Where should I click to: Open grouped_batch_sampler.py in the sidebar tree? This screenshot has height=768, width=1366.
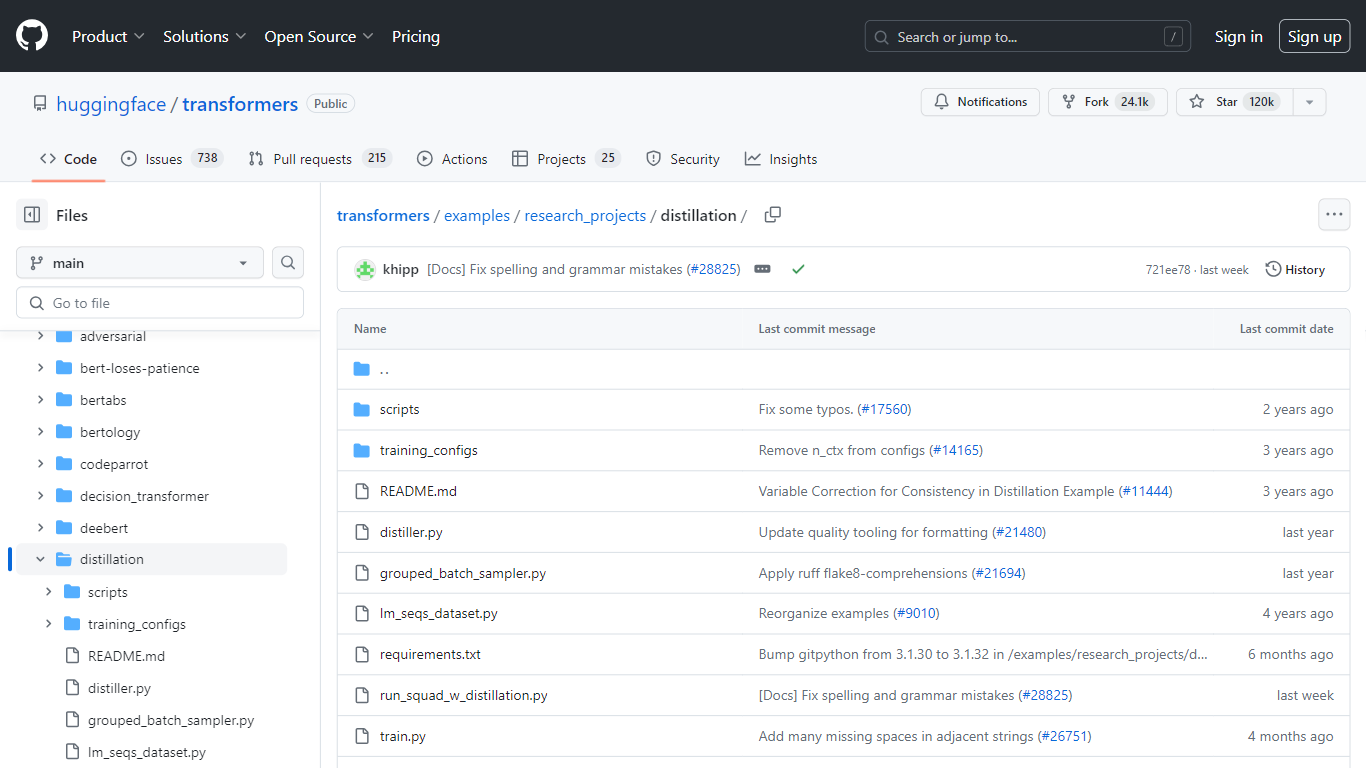click(171, 720)
